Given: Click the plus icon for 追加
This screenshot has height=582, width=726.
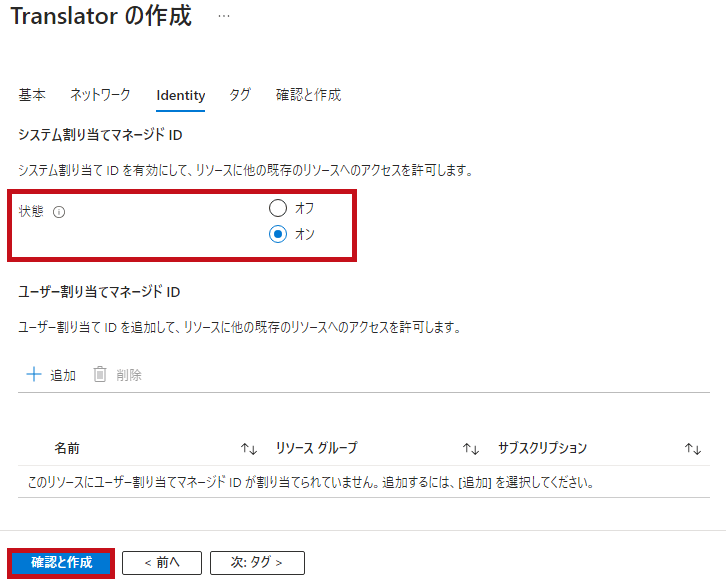Looking at the screenshot, I should tap(34, 374).
